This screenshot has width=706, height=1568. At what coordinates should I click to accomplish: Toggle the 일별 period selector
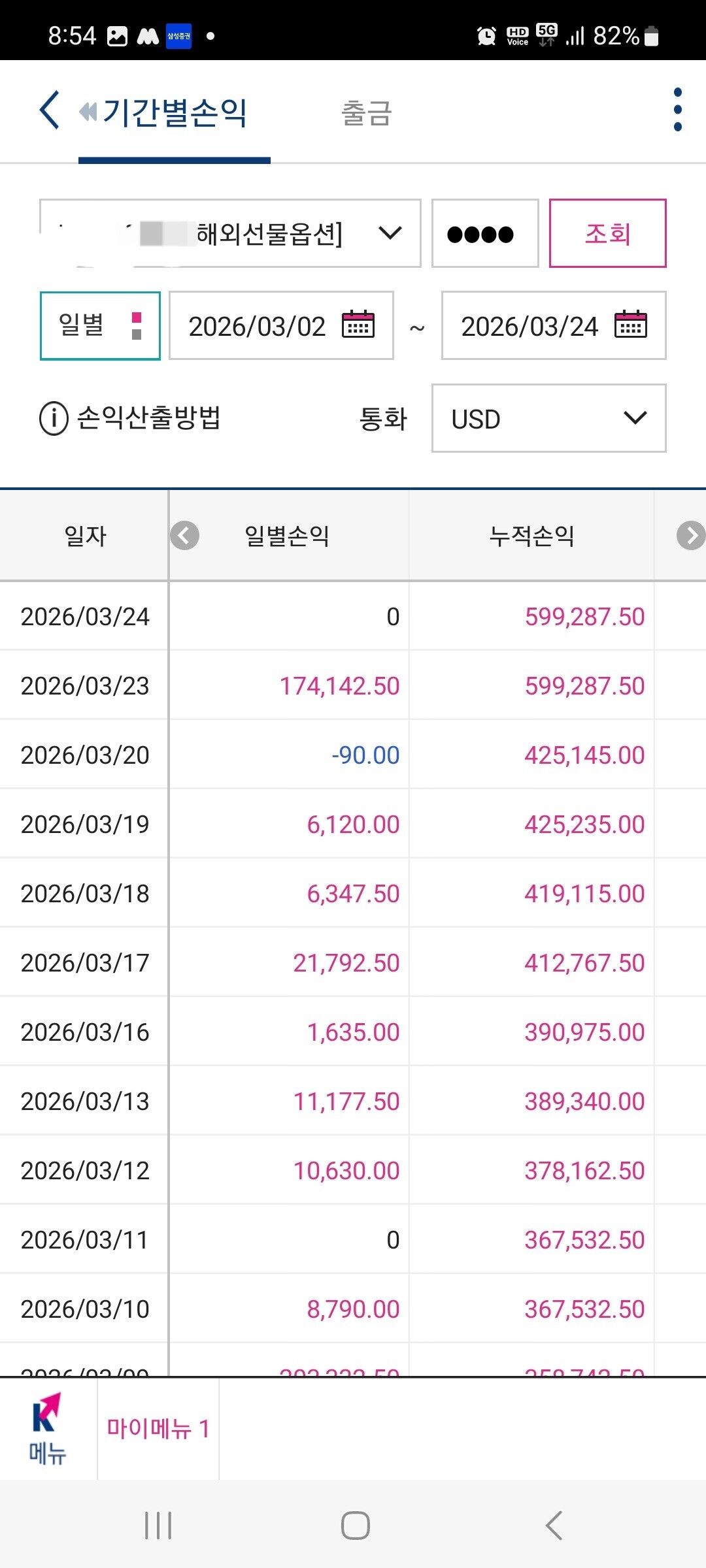100,325
